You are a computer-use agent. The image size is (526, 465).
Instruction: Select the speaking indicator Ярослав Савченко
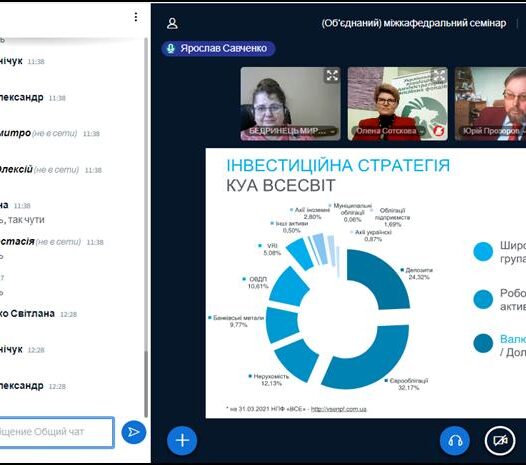[218, 48]
